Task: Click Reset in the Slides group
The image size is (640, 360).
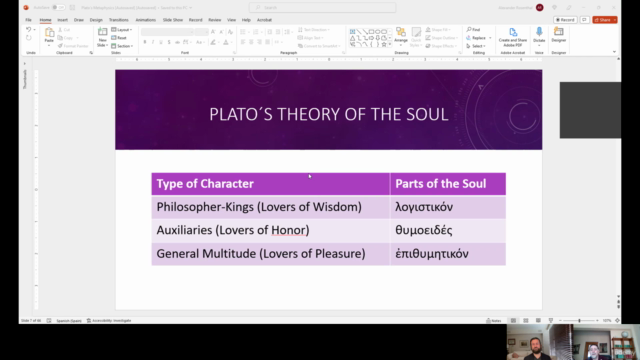Action: pos(119,38)
